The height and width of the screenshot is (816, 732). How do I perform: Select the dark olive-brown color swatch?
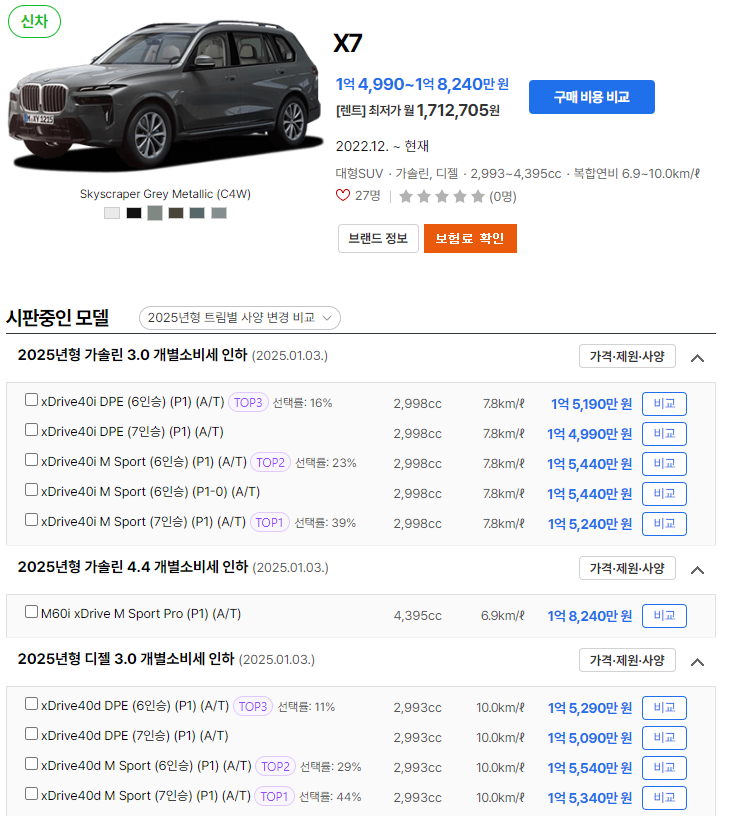click(176, 213)
